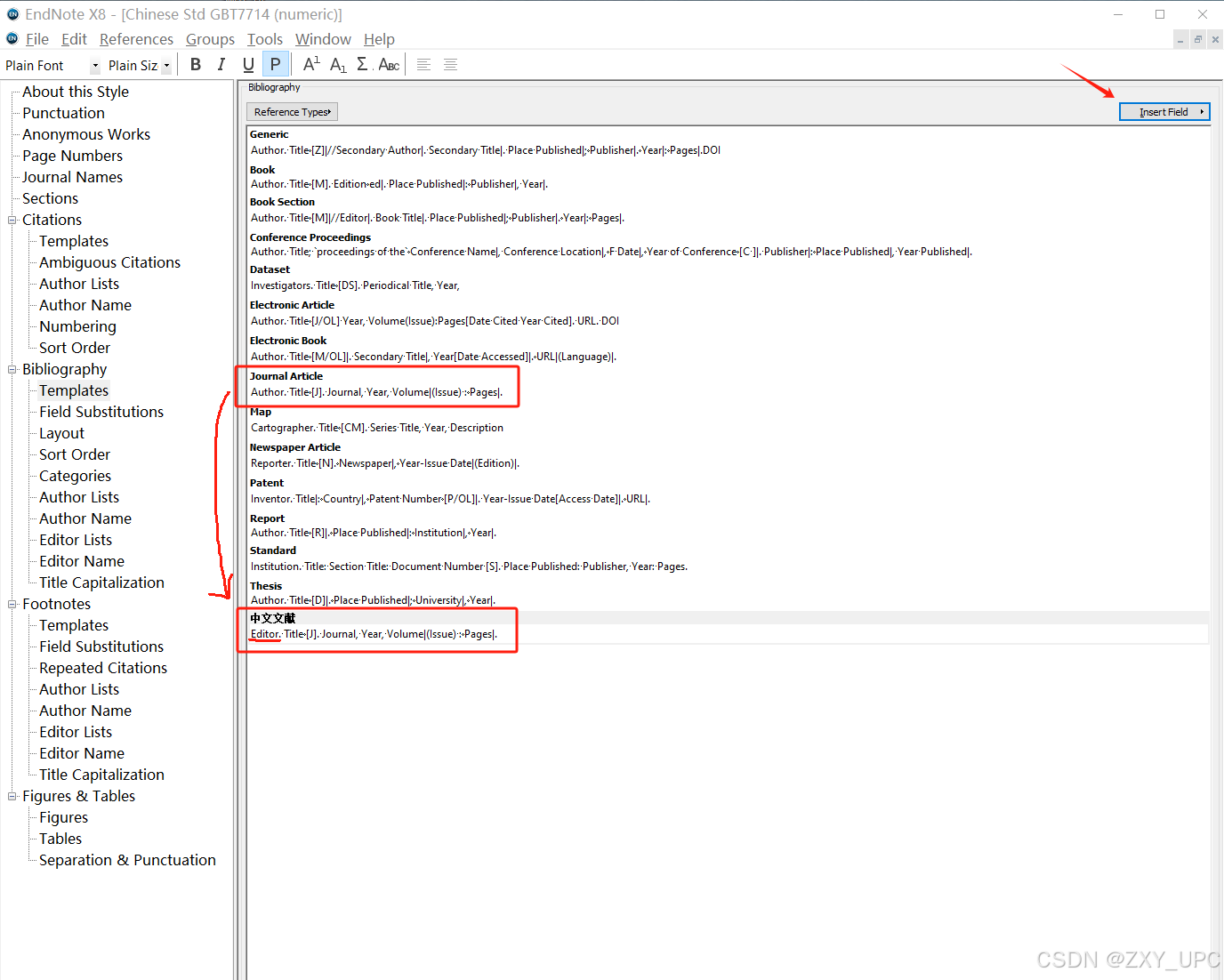Viewport: 1224px width, 980px height.
Task: Apply Subscript formatting icon
Action: click(x=338, y=64)
